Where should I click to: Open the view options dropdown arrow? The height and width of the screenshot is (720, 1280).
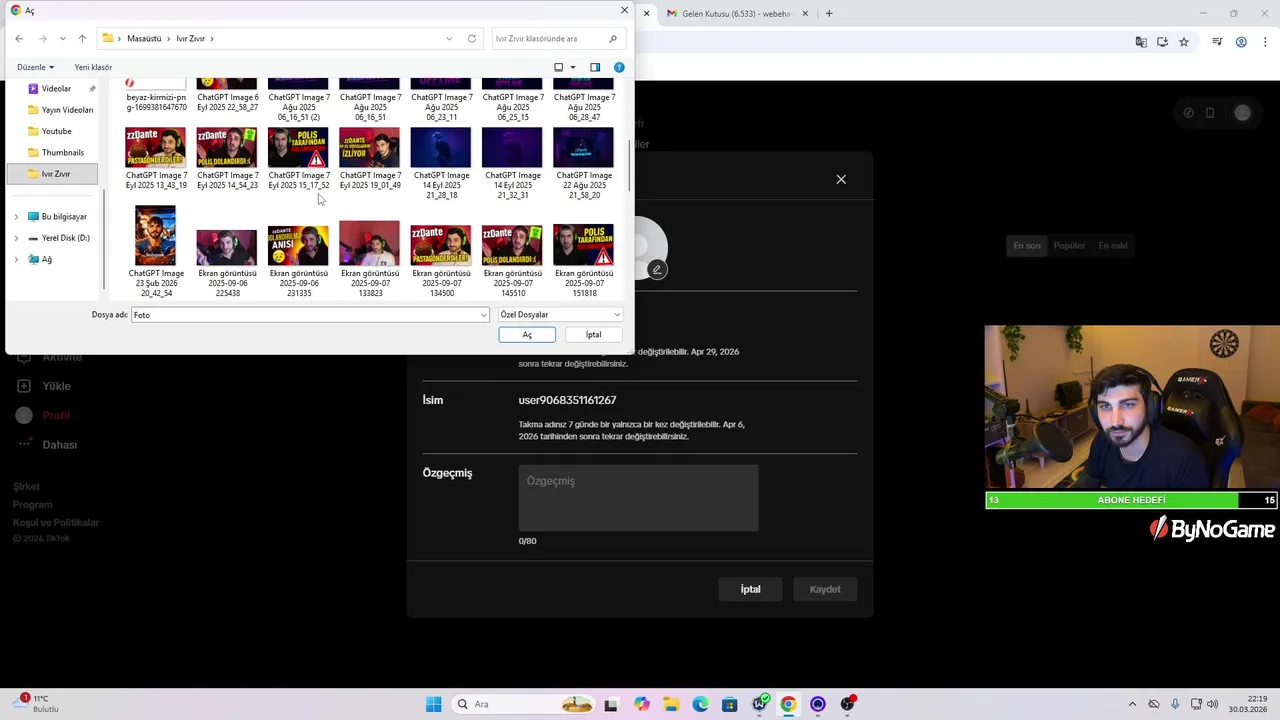tap(573, 67)
